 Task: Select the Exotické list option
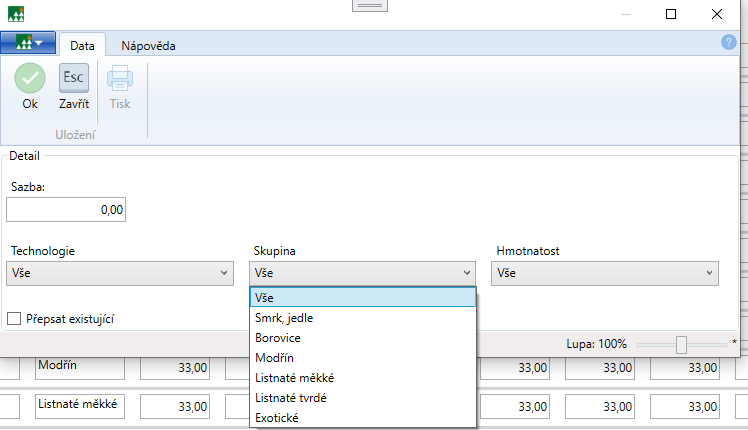[279, 418]
